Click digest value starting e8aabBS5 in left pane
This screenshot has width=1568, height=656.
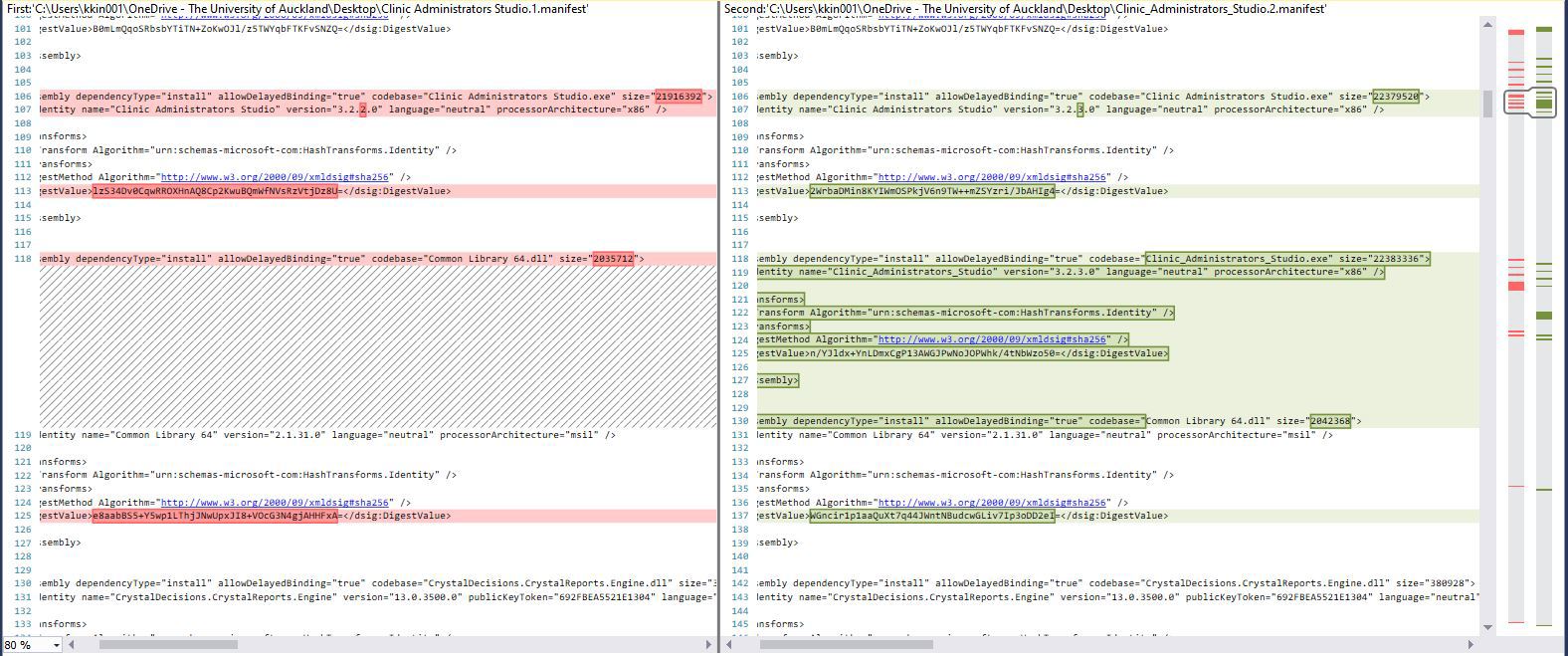point(215,516)
